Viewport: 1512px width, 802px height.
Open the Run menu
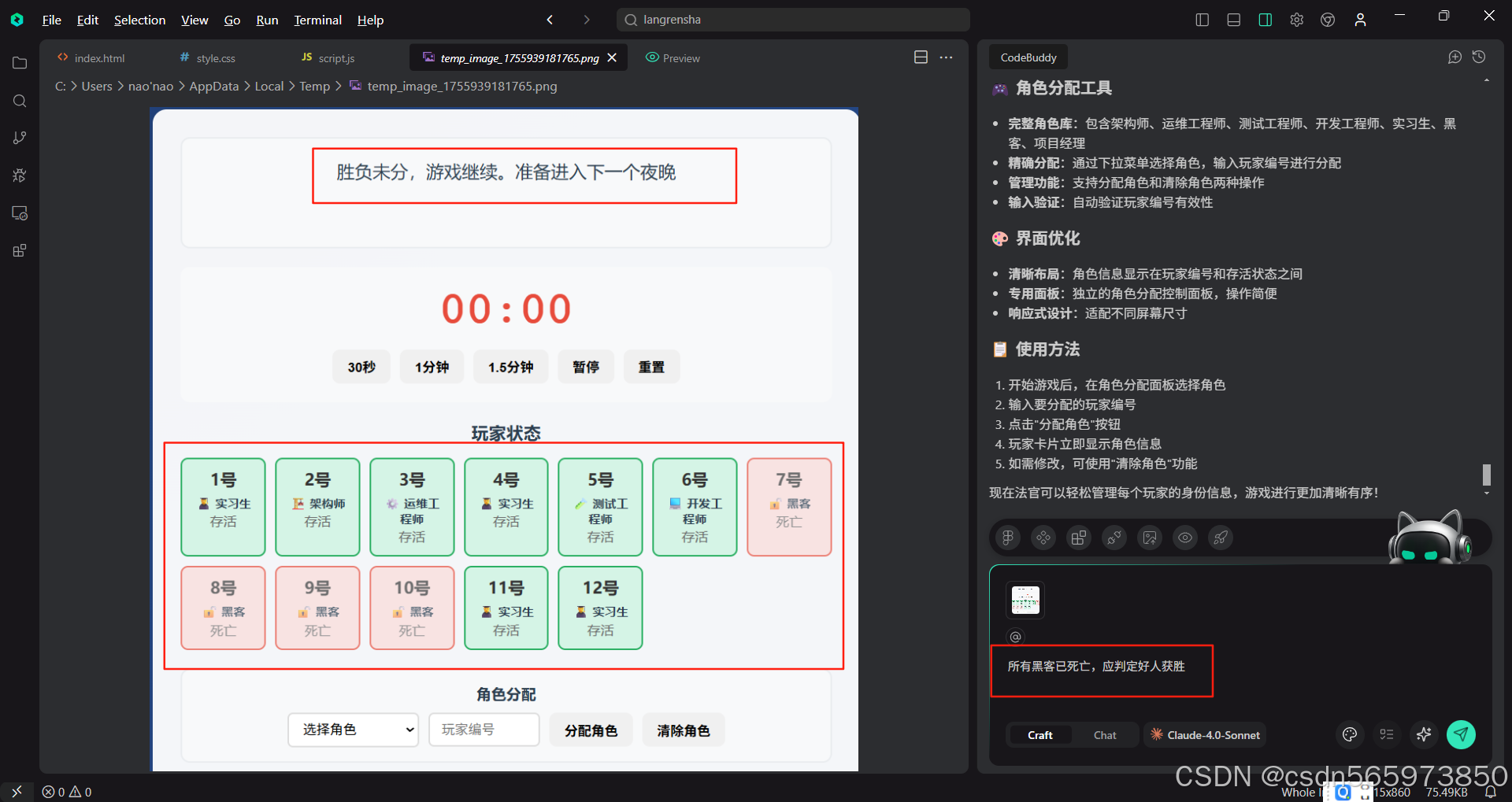point(266,20)
